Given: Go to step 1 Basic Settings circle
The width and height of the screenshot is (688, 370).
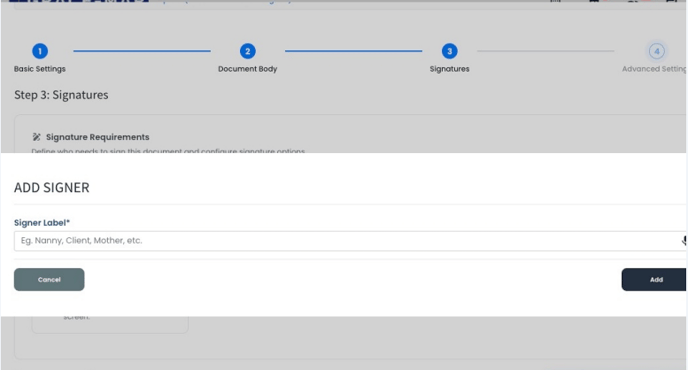Looking at the screenshot, I should tap(40, 51).
